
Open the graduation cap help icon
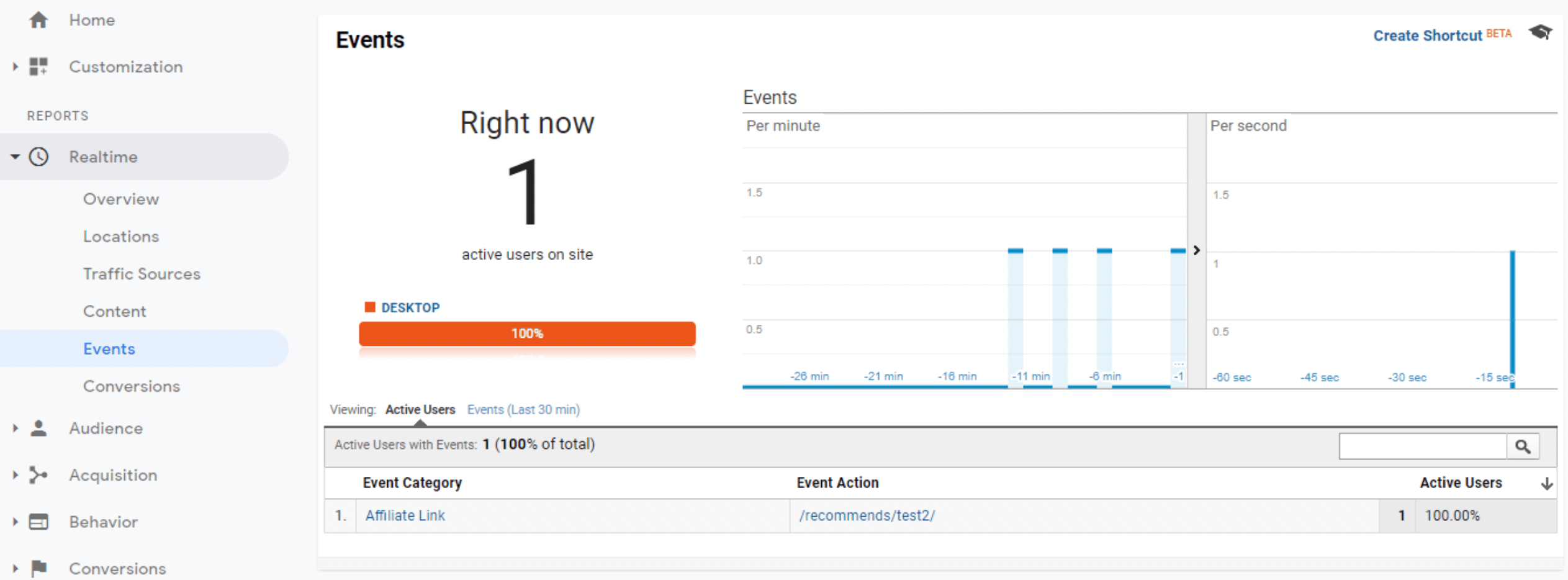pos(1541,32)
